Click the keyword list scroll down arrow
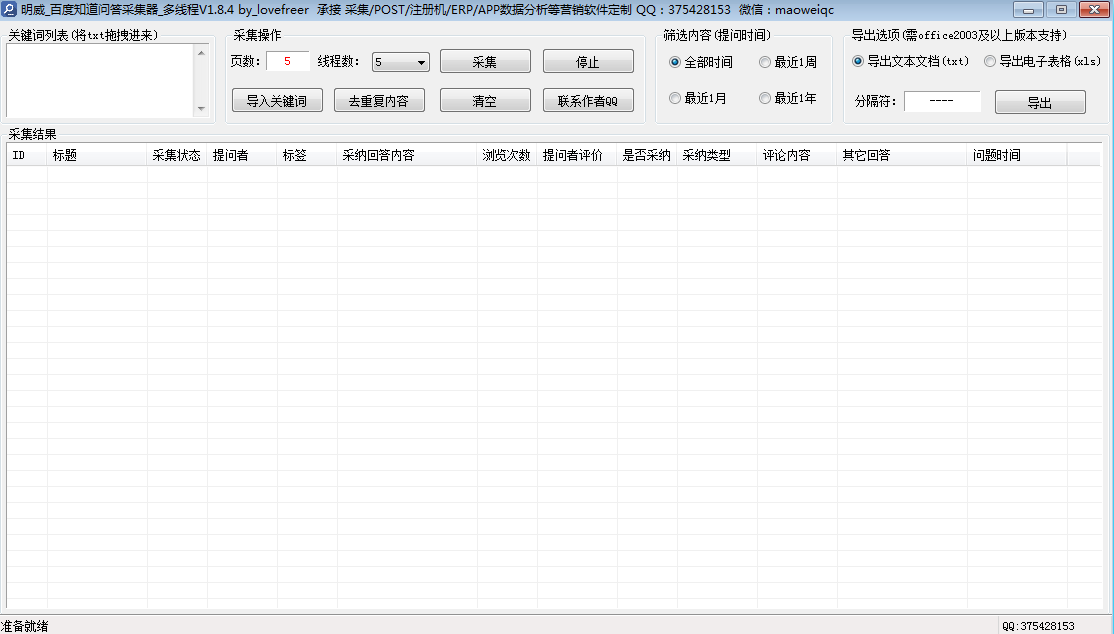 [x=201, y=109]
